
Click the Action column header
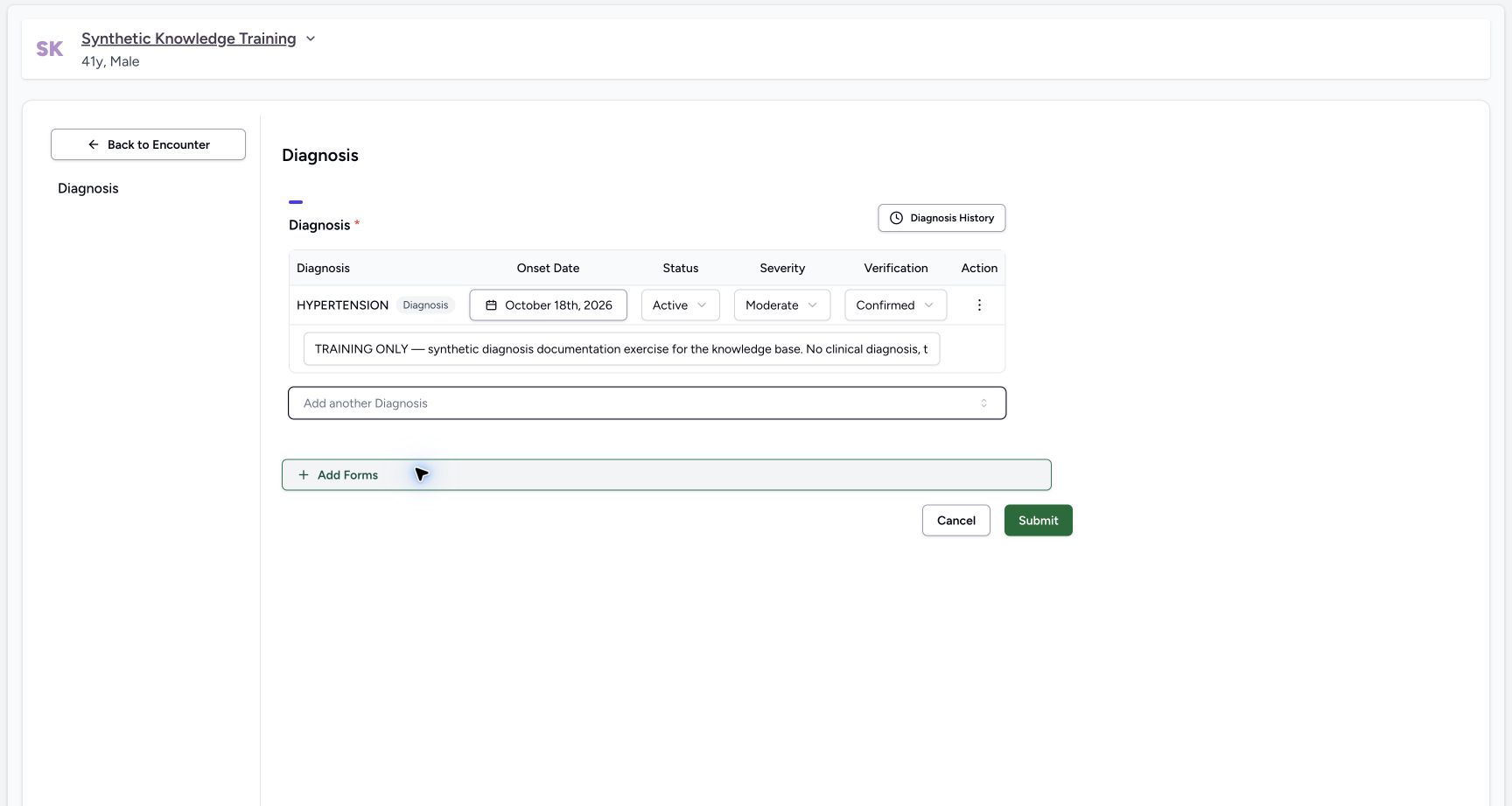click(979, 269)
